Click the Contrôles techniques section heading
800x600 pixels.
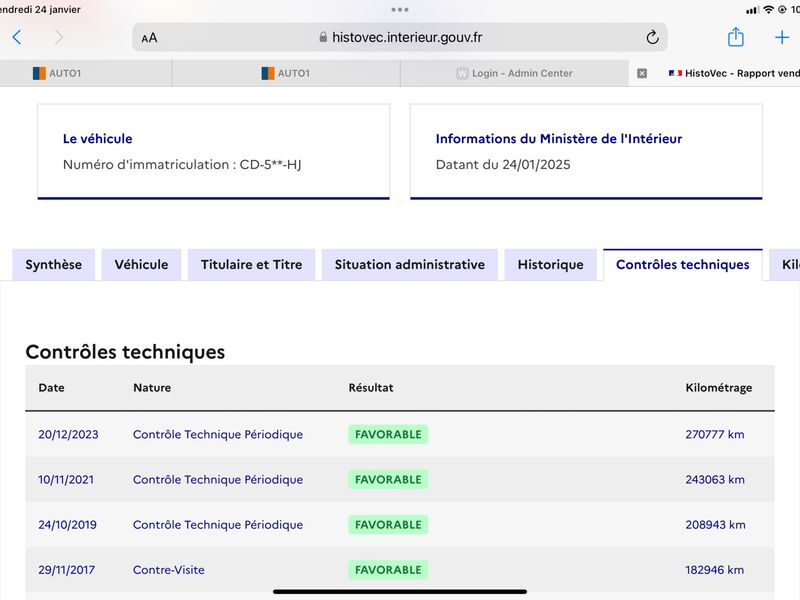click(x=125, y=352)
